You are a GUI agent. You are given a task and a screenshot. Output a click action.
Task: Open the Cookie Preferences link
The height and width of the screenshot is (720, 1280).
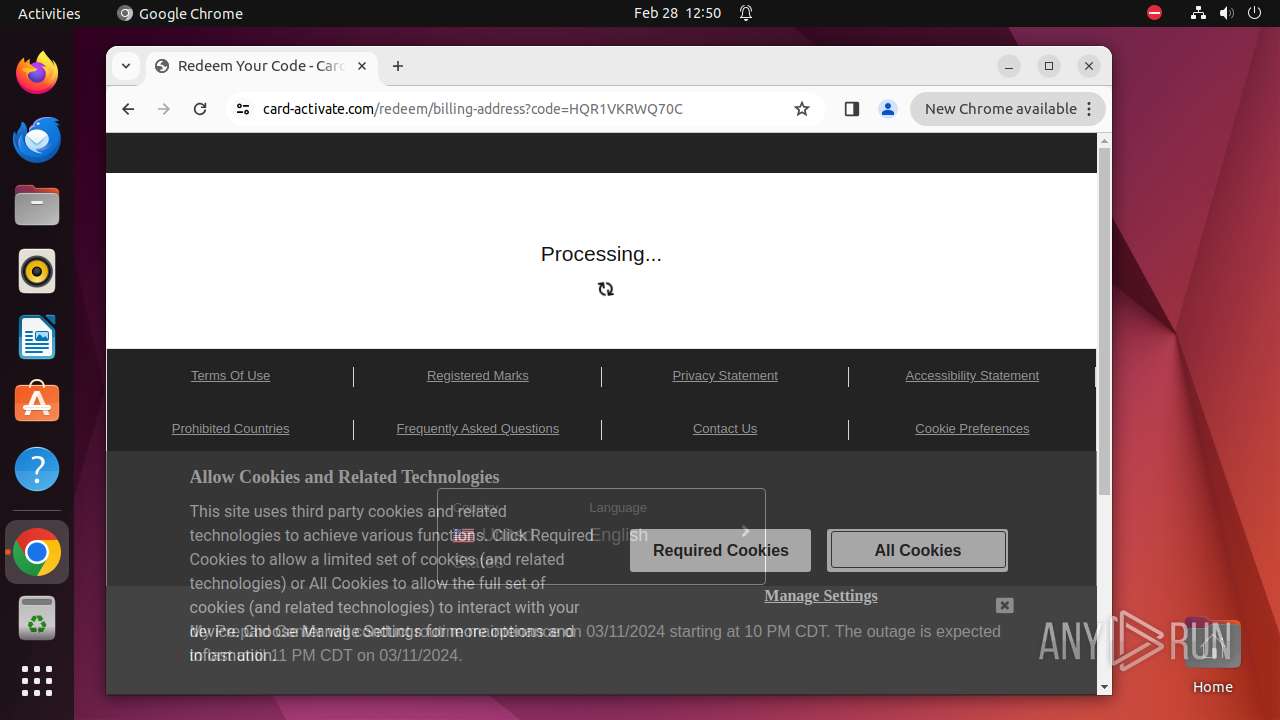pyautogui.click(x=972, y=429)
